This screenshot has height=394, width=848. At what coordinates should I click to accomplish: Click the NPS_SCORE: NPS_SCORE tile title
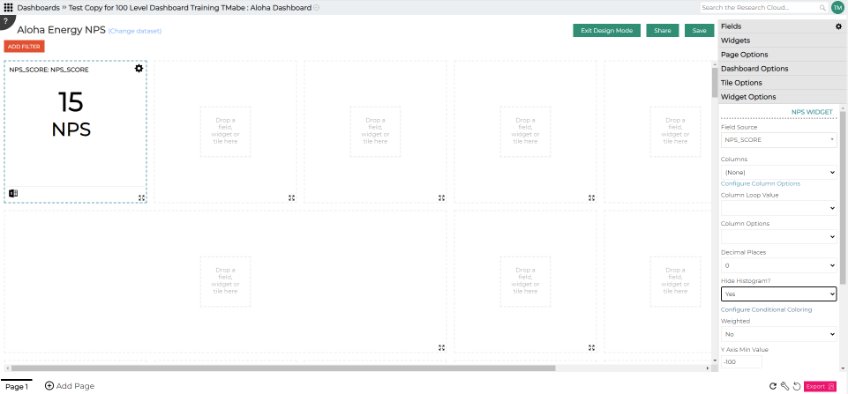pos(49,70)
